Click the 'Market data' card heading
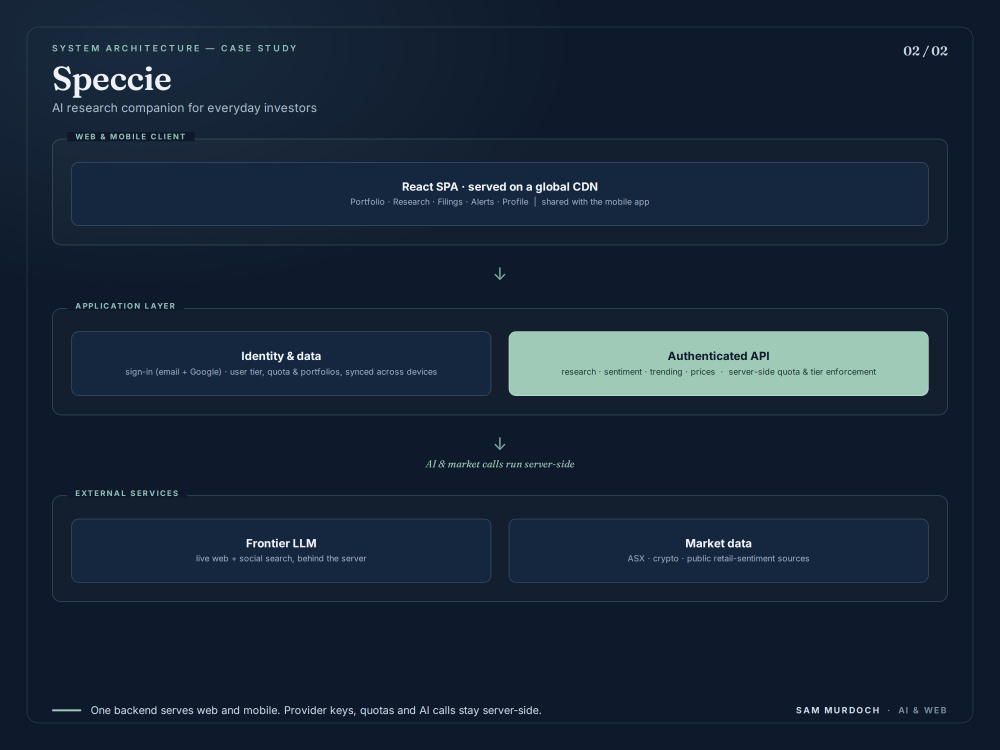This screenshot has width=1000, height=750. pyautogui.click(x=719, y=543)
